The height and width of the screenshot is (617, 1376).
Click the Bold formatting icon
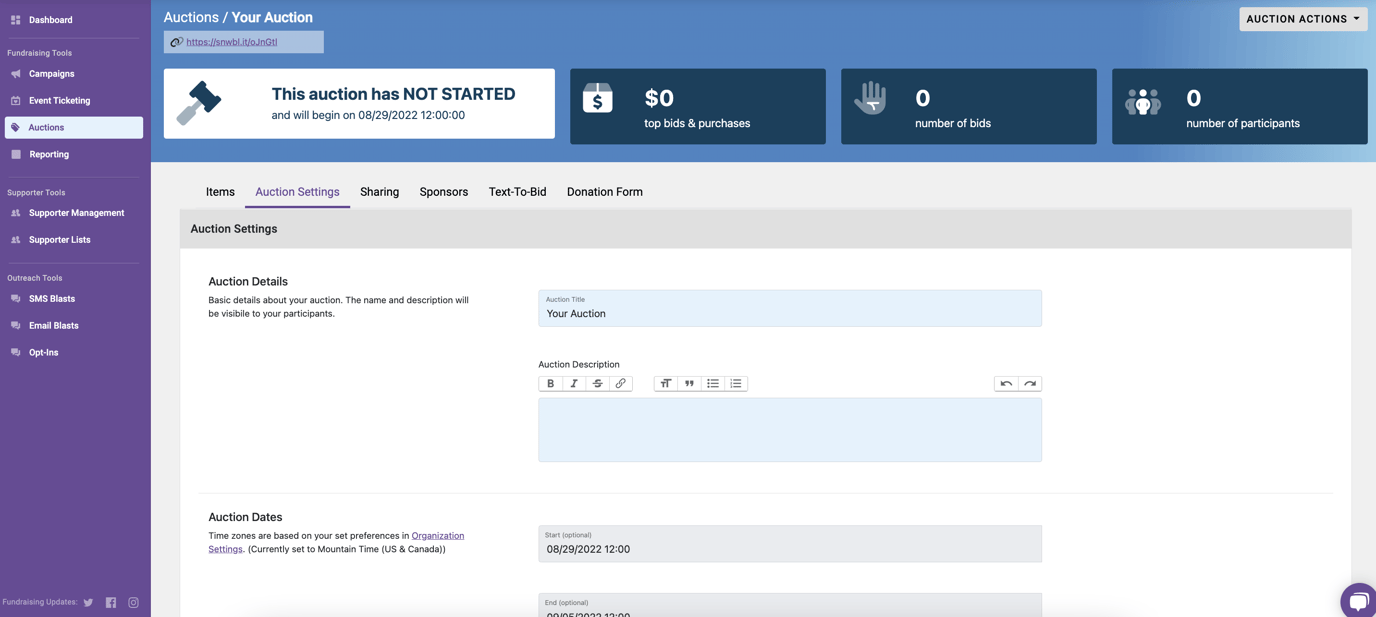[x=550, y=384]
